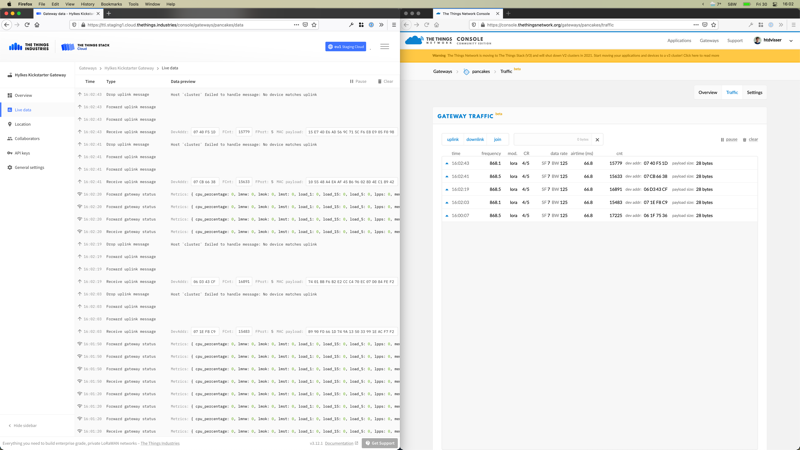Collapse the sidebar using Hide sidebar
The image size is (800, 450).
(x=22, y=426)
